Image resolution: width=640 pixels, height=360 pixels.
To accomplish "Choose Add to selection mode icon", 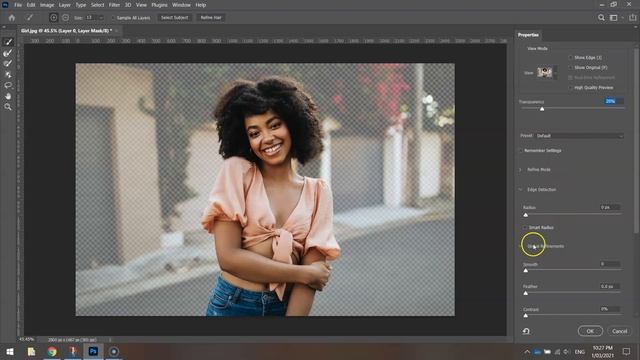I will 53,18.
